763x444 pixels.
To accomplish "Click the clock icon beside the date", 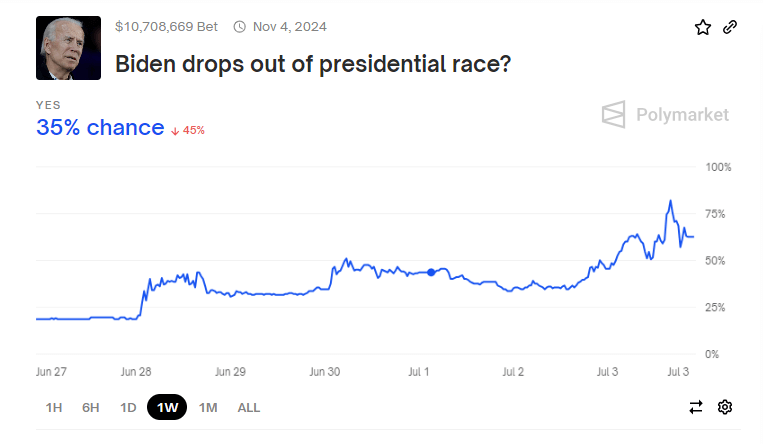I will coord(239,26).
